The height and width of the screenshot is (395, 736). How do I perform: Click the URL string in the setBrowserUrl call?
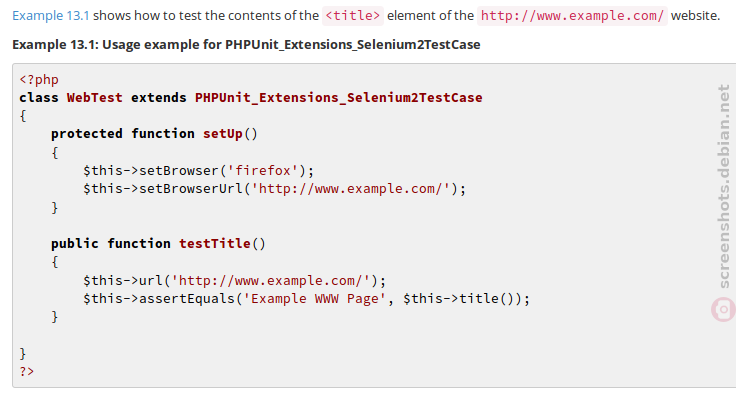coord(351,189)
